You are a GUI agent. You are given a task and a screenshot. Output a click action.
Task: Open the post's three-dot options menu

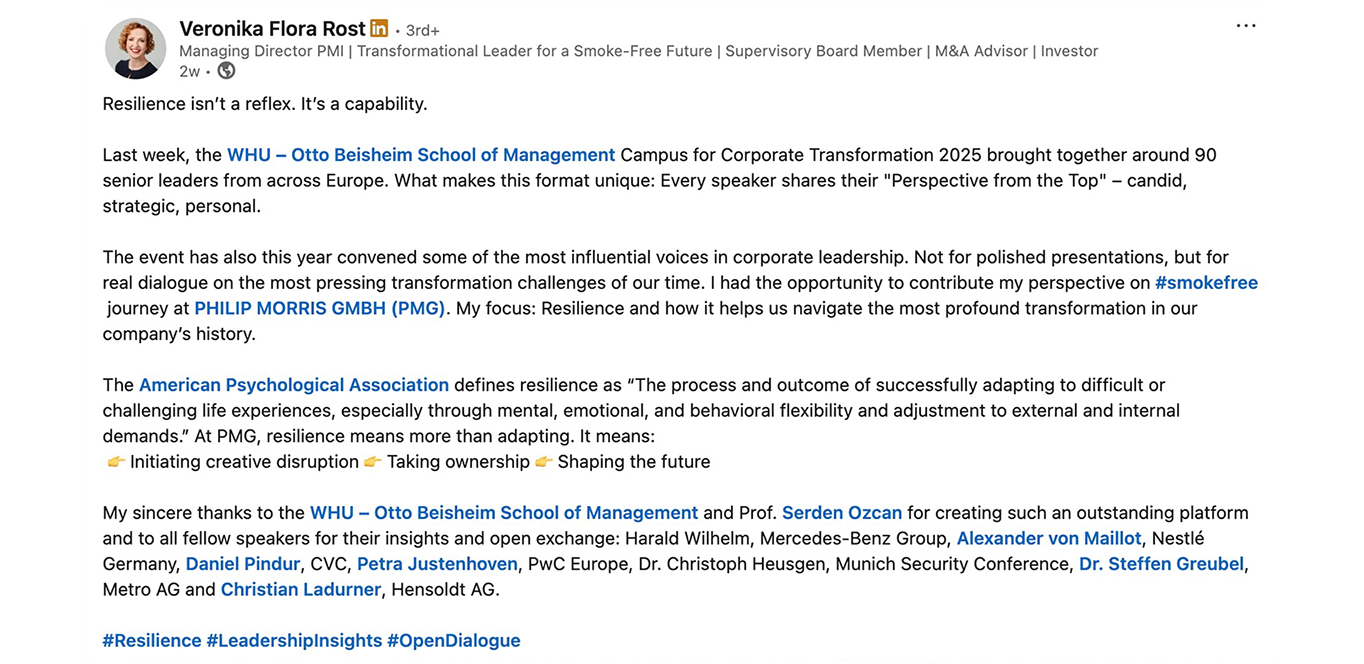pos(1245,26)
